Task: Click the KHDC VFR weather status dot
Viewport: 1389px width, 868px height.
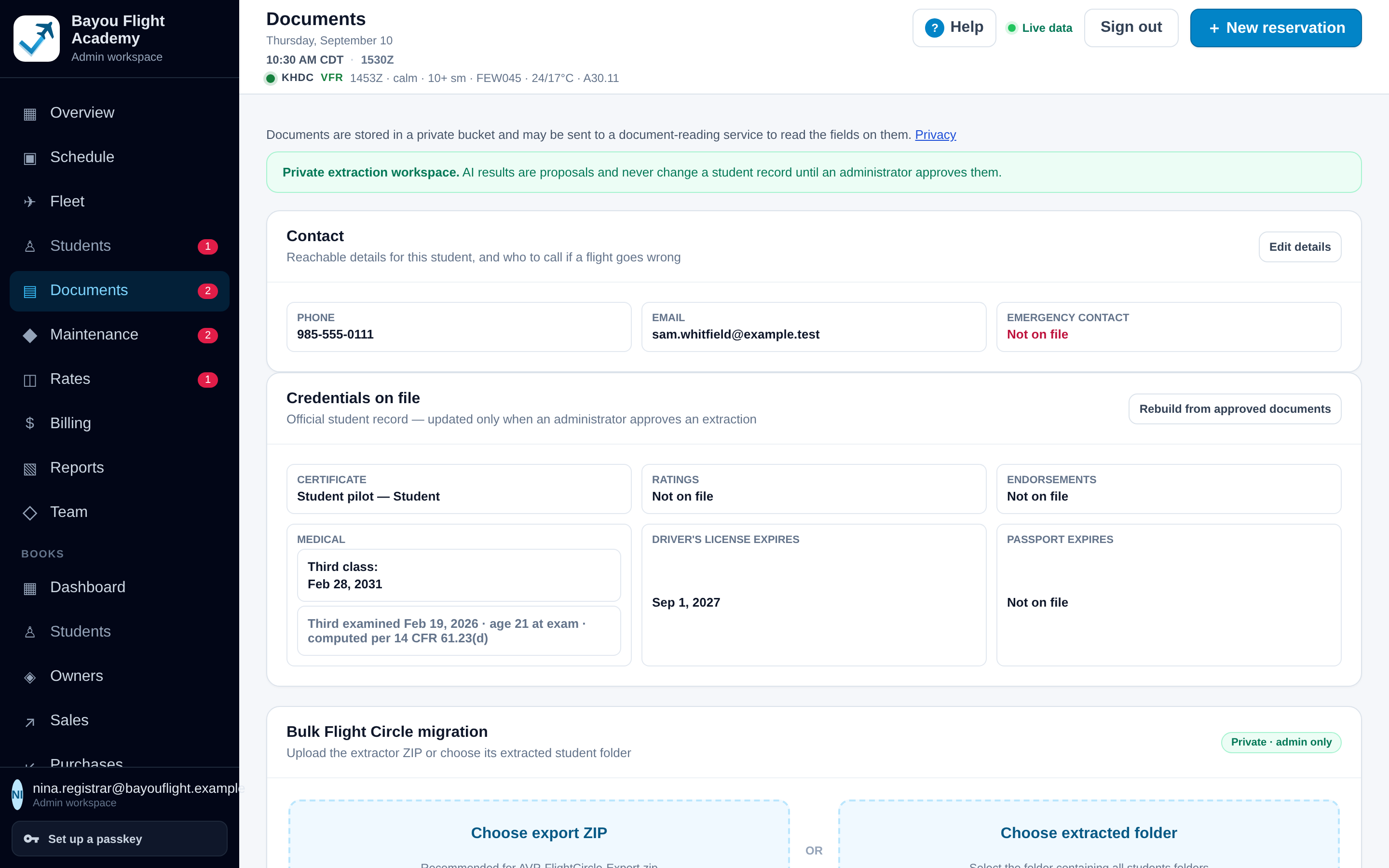Action: (271, 78)
